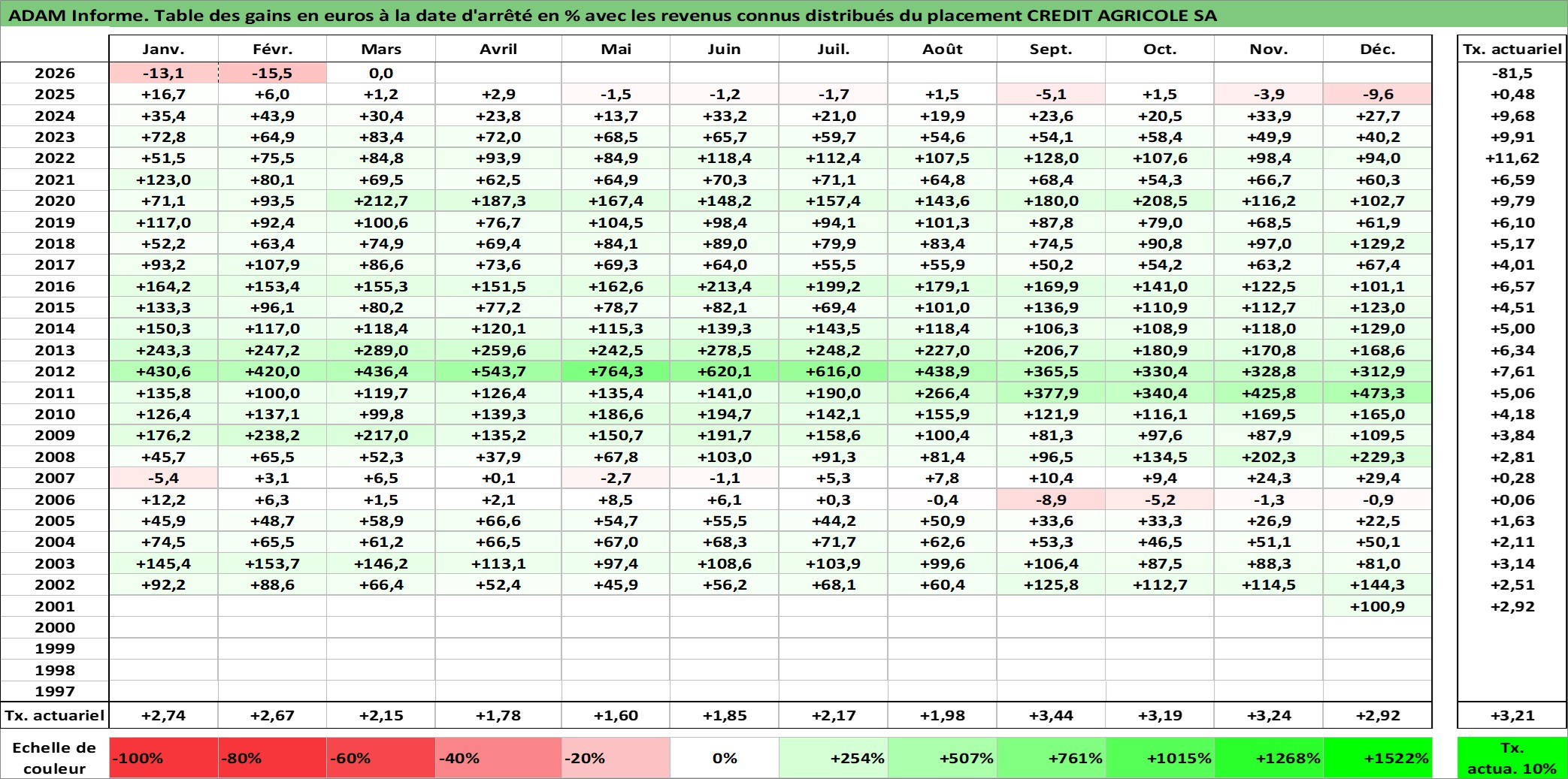Select the -9,6 cell in December 2025
This screenshot has width=1568, height=779.
(1378, 94)
